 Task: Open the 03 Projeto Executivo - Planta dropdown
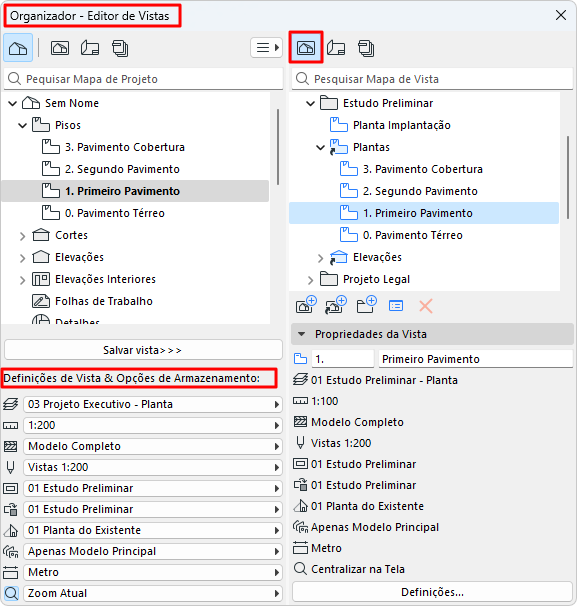(x=153, y=404)
